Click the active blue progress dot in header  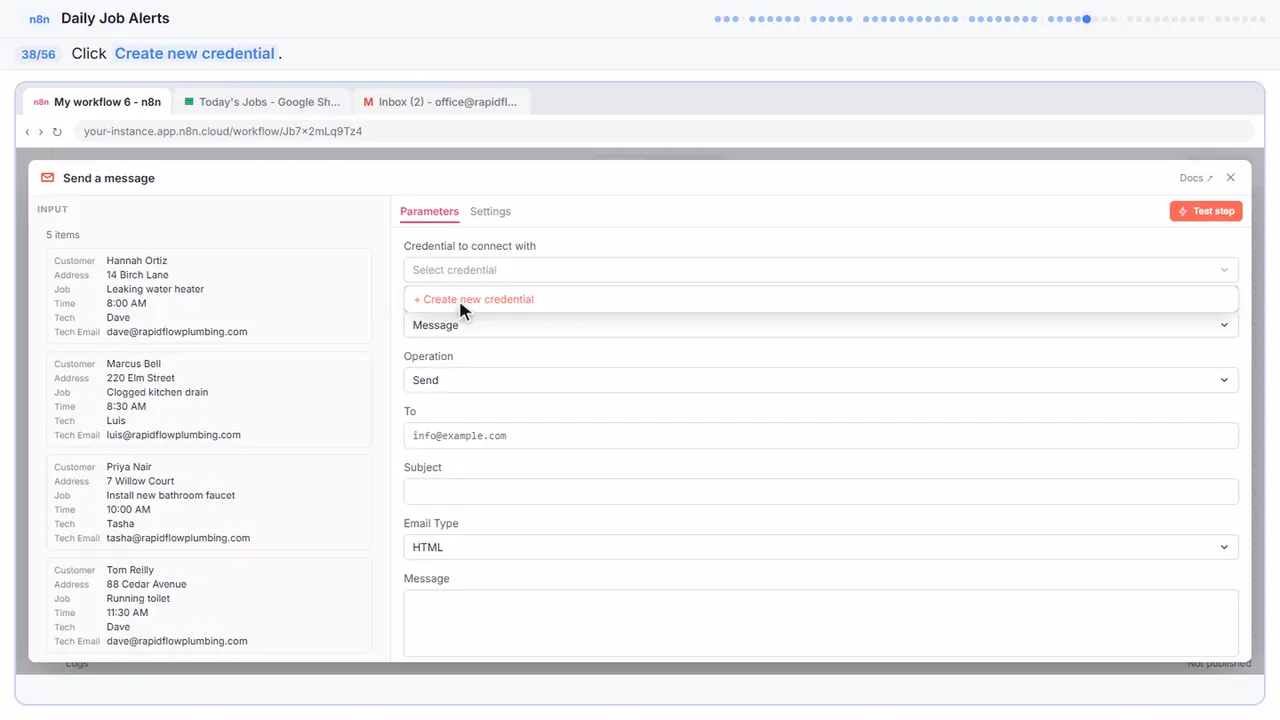[x=1086, y=19]
